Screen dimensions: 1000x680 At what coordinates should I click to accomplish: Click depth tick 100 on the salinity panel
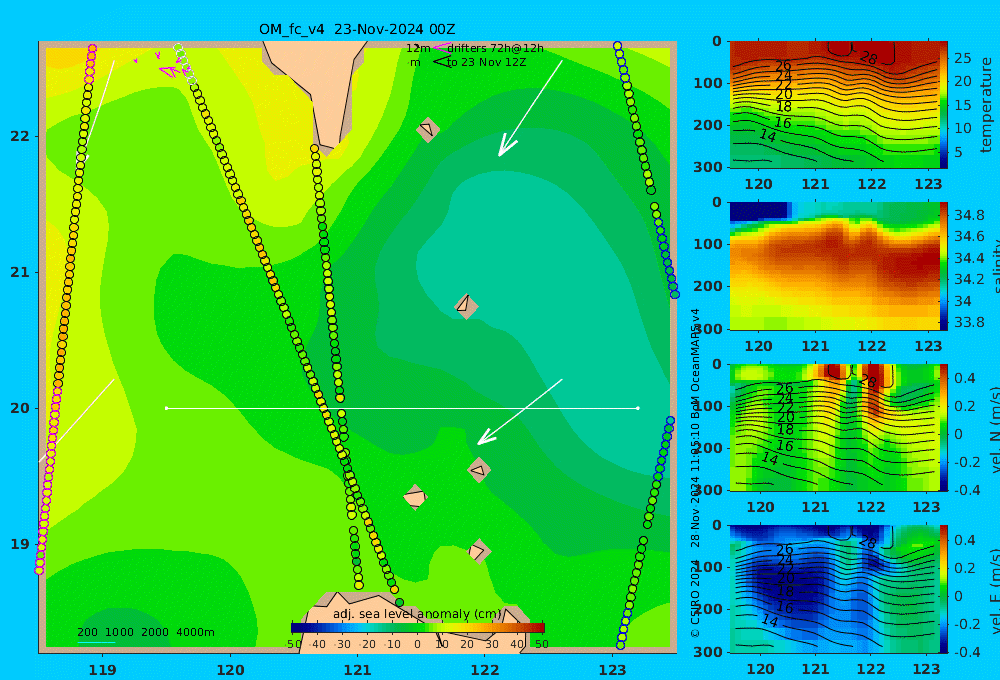[707, 244]
